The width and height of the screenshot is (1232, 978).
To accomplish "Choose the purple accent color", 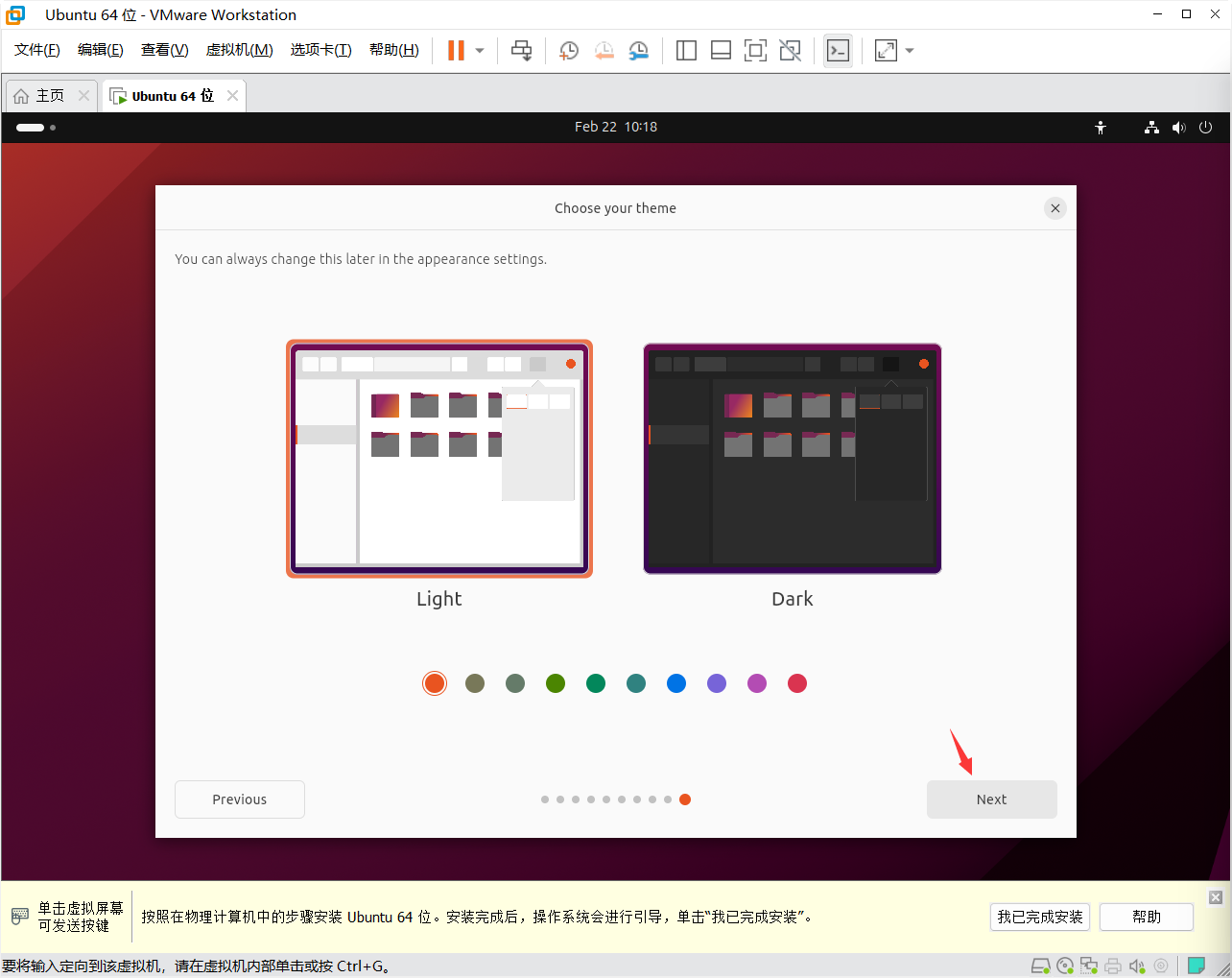I will point(717,683).
